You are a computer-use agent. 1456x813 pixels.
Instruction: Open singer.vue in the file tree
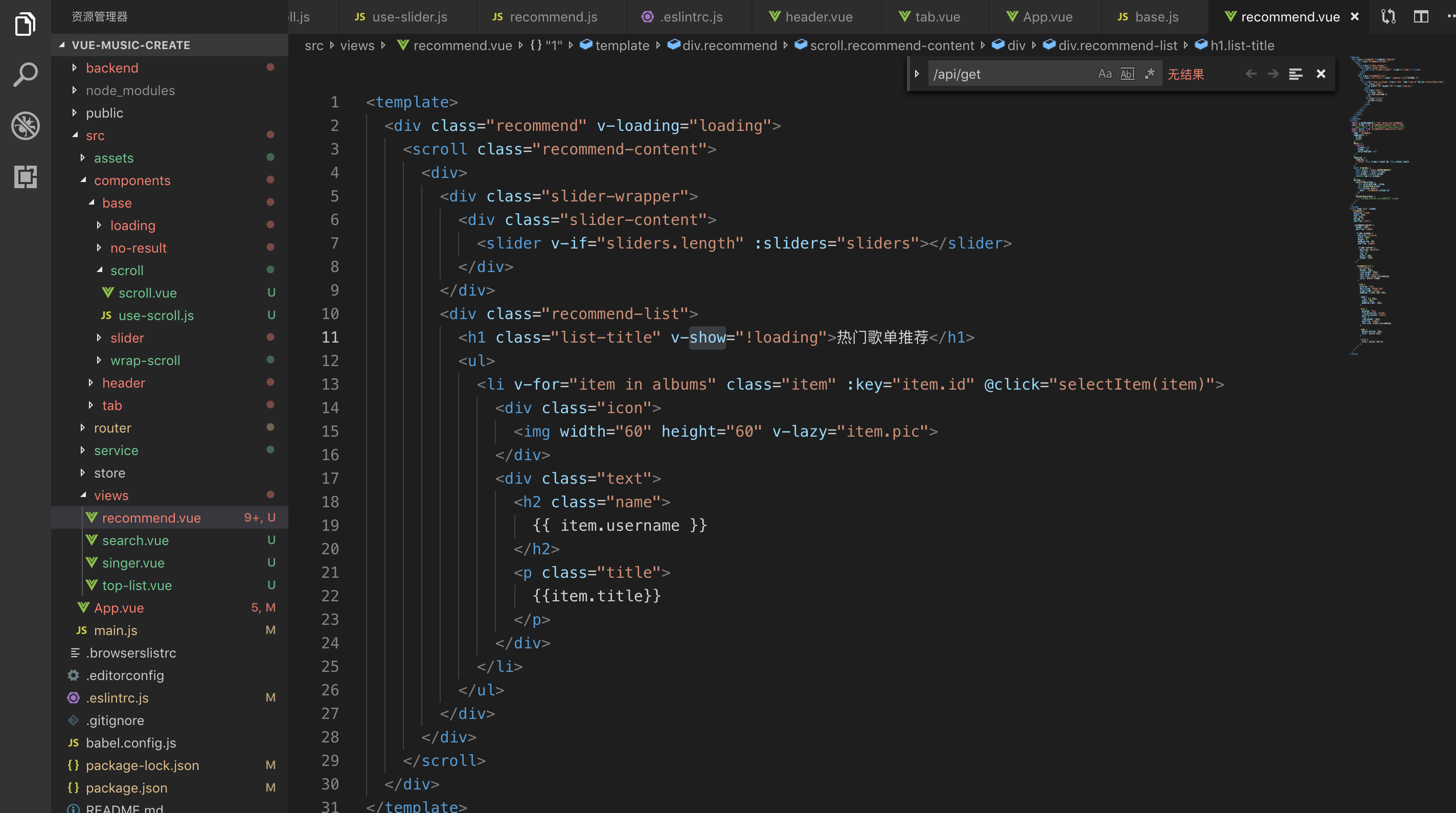point(170,563)
